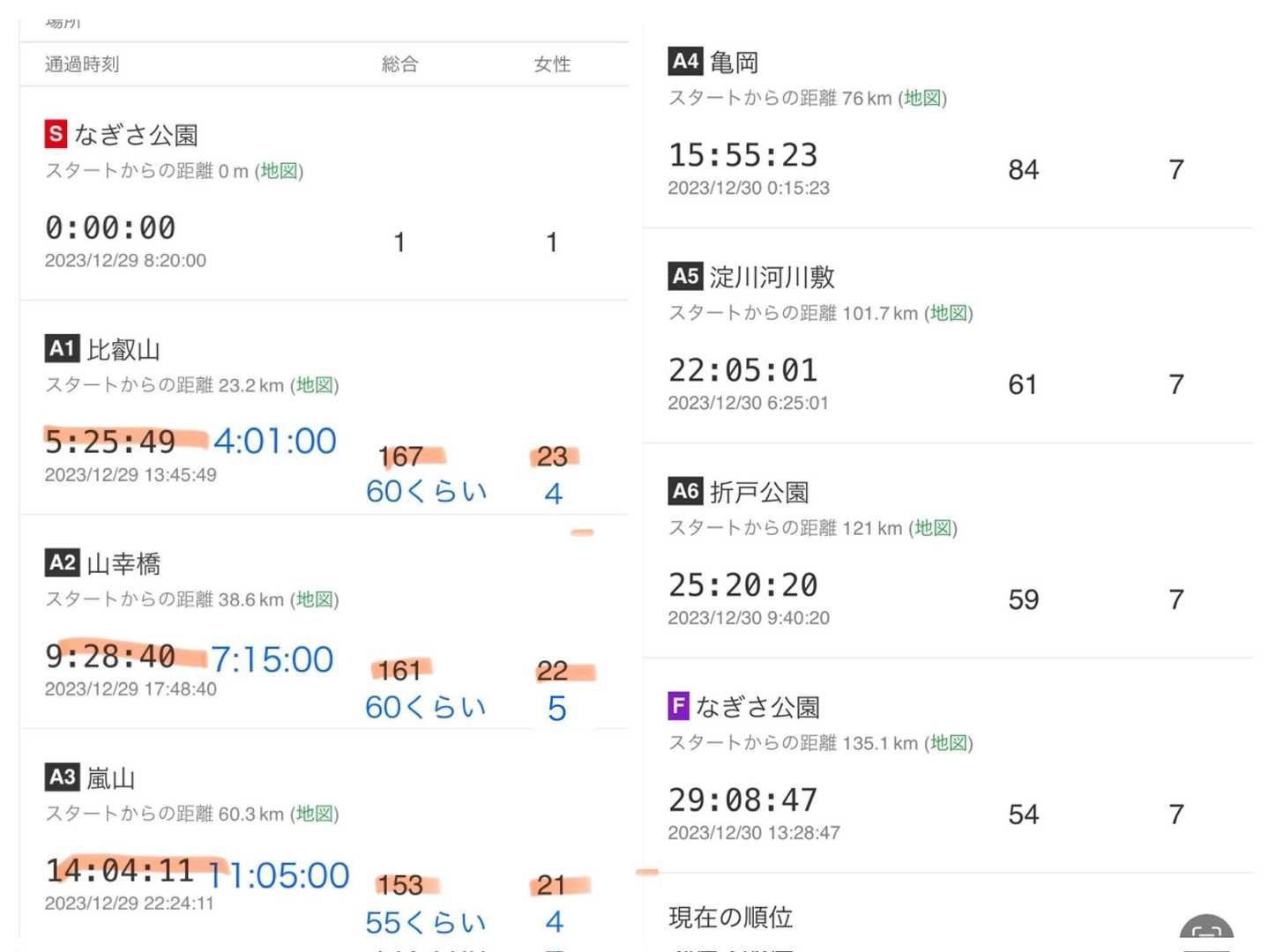Click the A3 checkpoint badge for 嵐山
1268x952 pixels.
click(x=62, y=777)
